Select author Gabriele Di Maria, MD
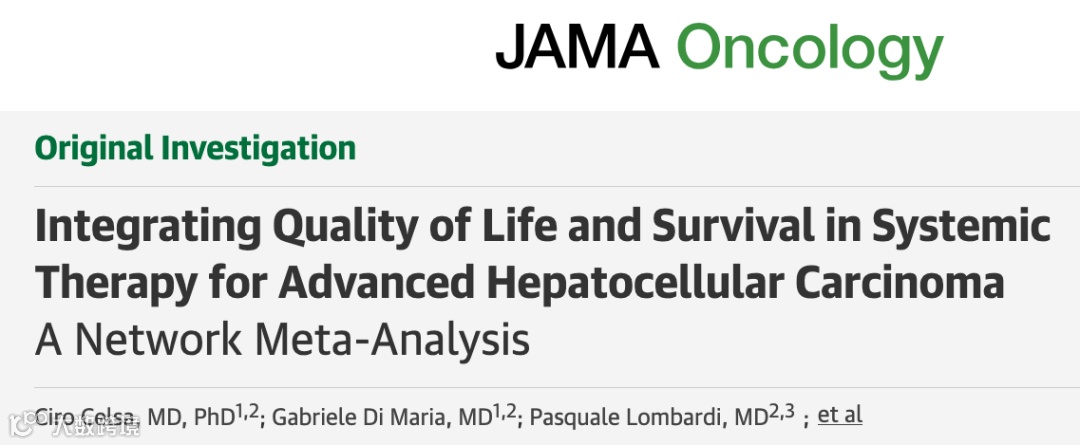The image size is (1080, 445). click(382, 417)
